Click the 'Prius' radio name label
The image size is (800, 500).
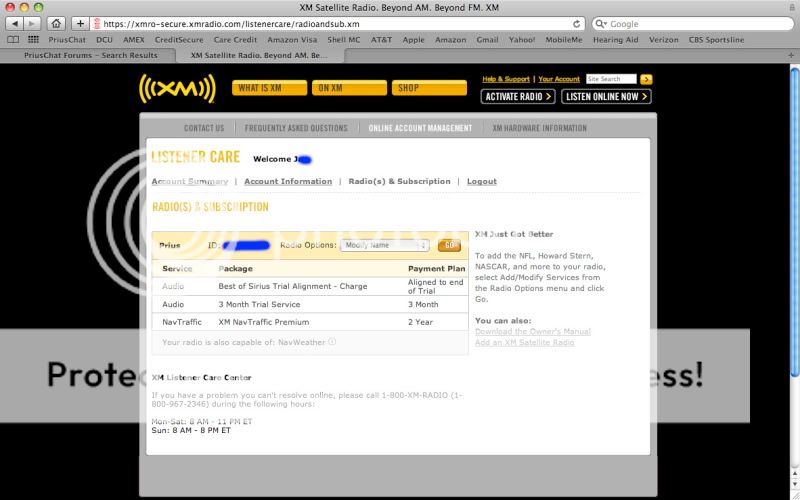pos(169,245)
